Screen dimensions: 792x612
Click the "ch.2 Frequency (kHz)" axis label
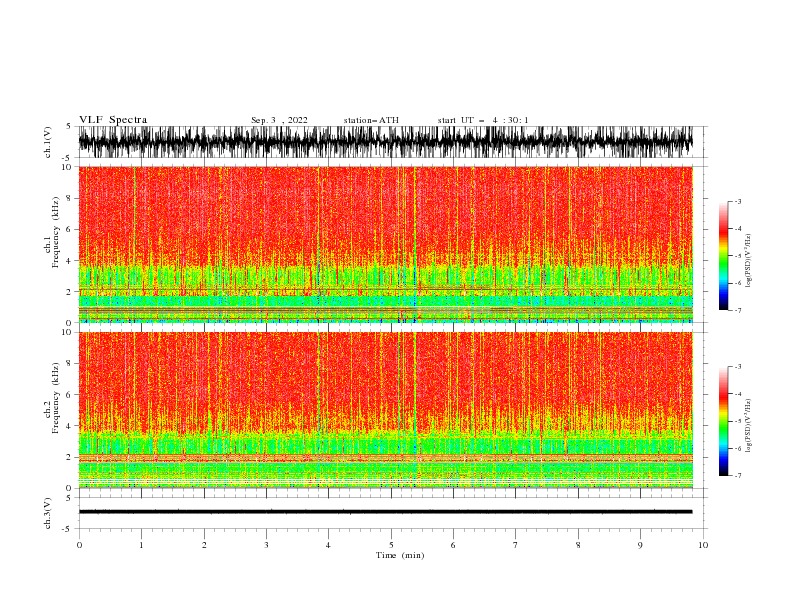pos(52,398)
